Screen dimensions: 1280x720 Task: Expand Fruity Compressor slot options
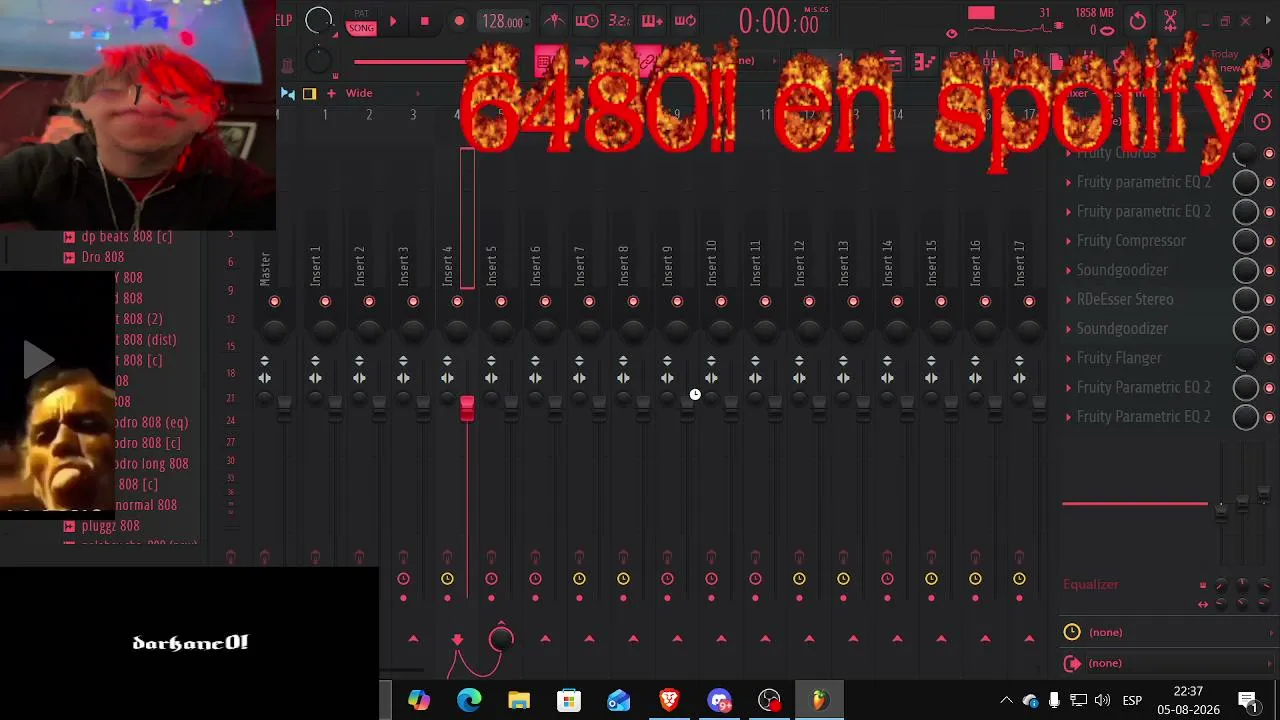(1068, 241)
